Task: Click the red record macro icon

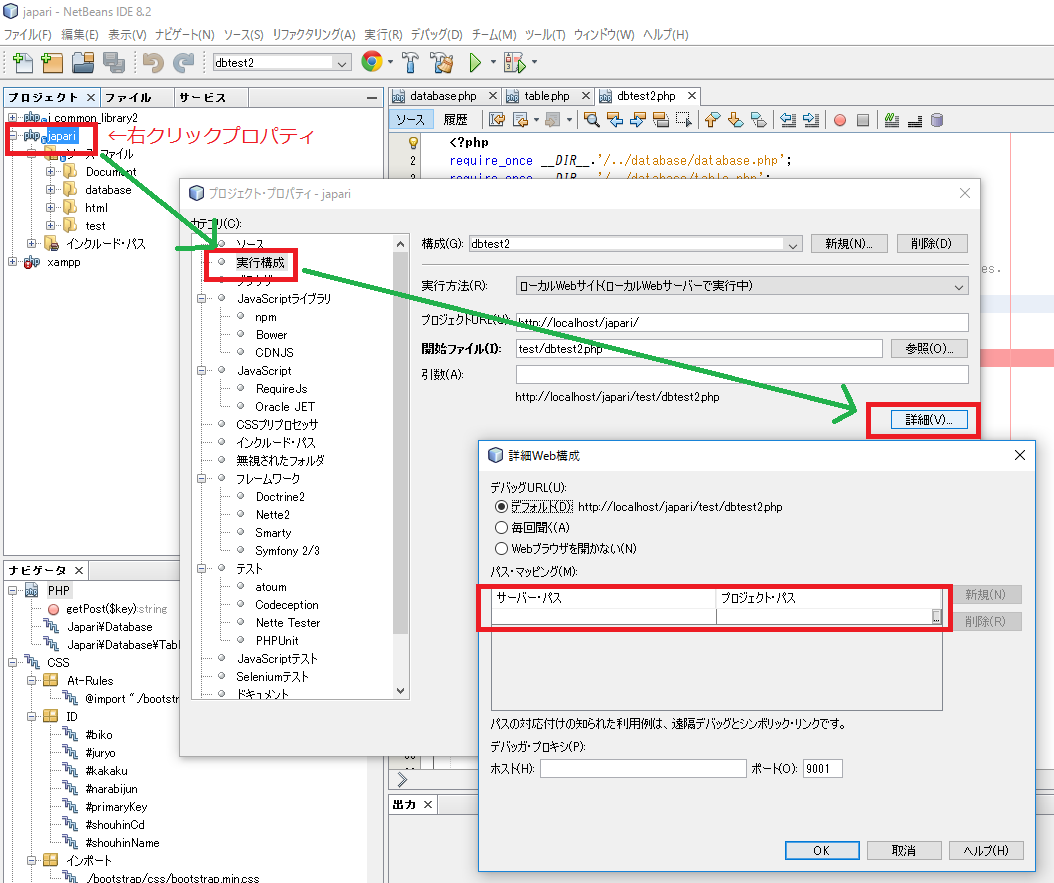Action: (840, 120)
